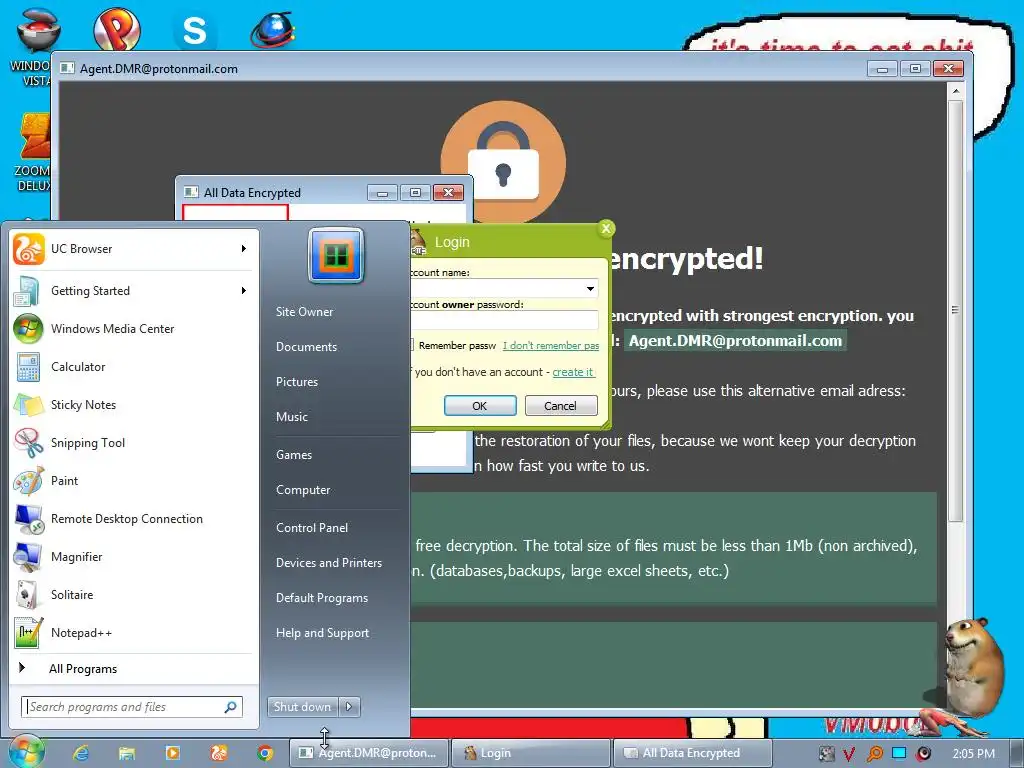Open UC Browser taskbar icon
This screenshot has height=768, width=1024.
click(219, 753)
